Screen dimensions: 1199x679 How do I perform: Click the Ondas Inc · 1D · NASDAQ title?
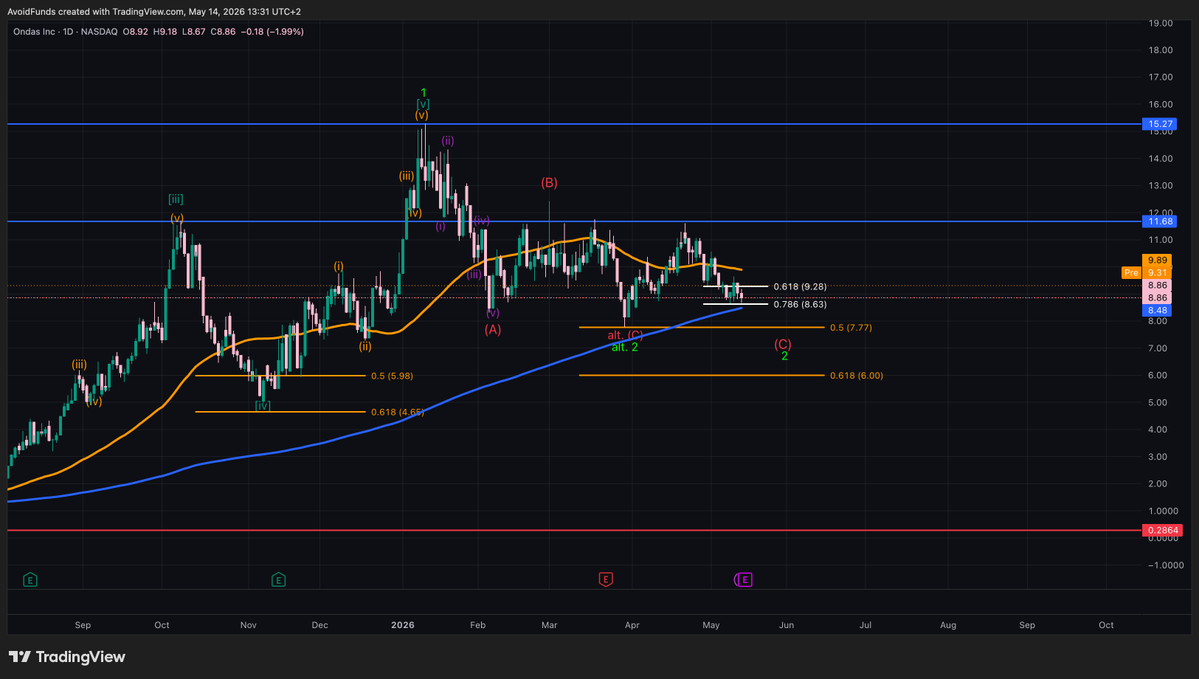click(x=65, y=32)
